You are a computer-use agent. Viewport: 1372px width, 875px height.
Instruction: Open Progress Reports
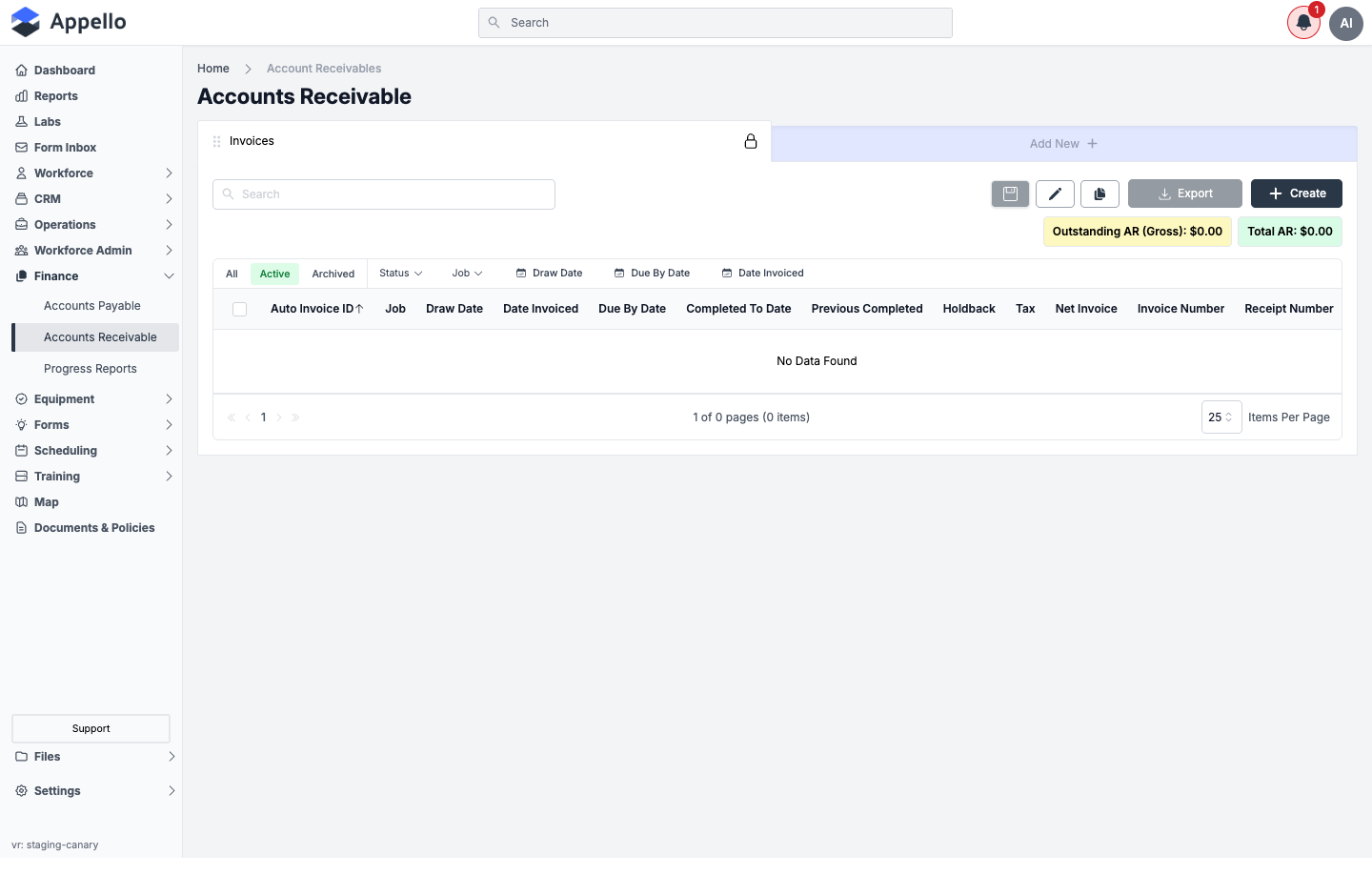91,369
